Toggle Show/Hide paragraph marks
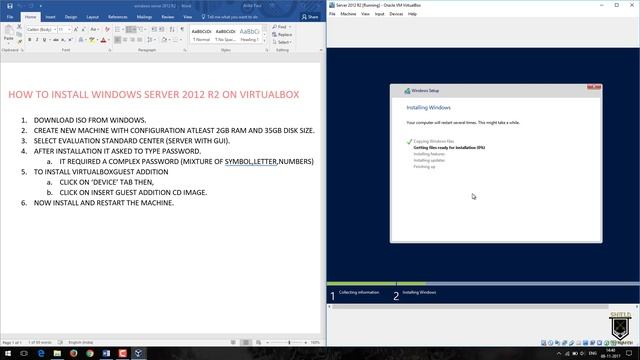Viewport: 640px width, 360px height. [x=182, y=29]
